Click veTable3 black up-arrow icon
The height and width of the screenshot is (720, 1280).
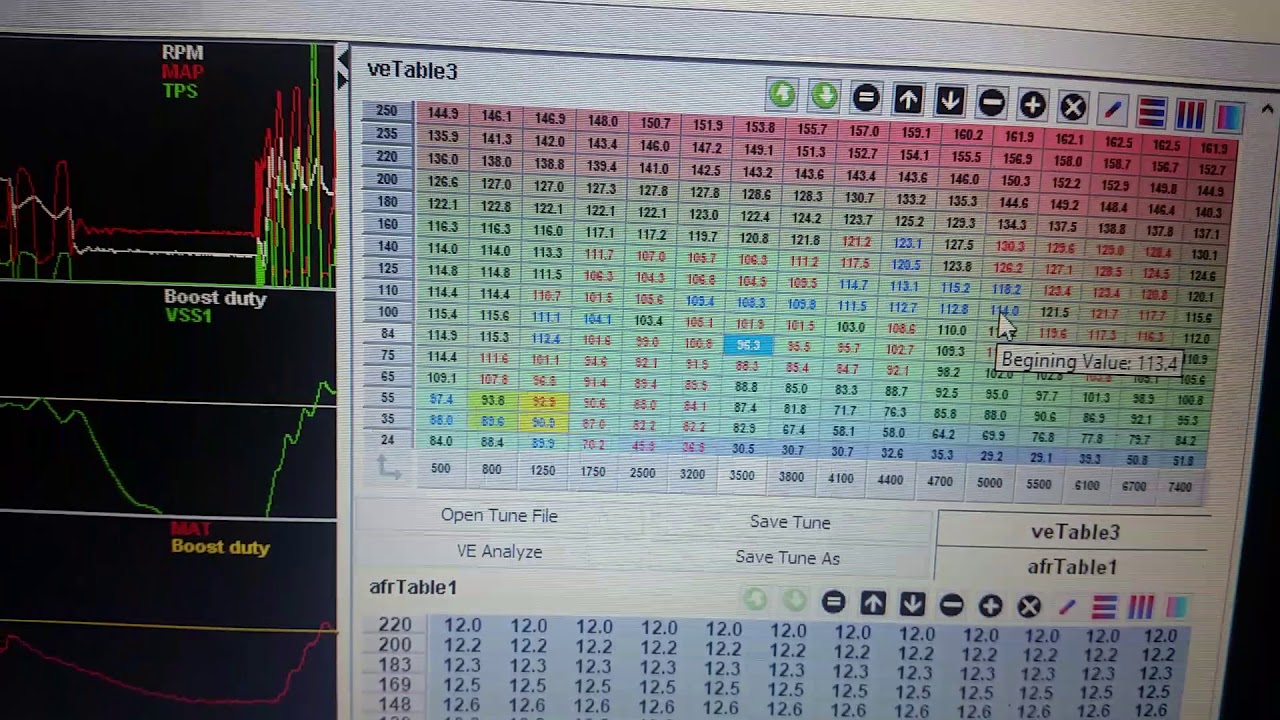point(908,99)
